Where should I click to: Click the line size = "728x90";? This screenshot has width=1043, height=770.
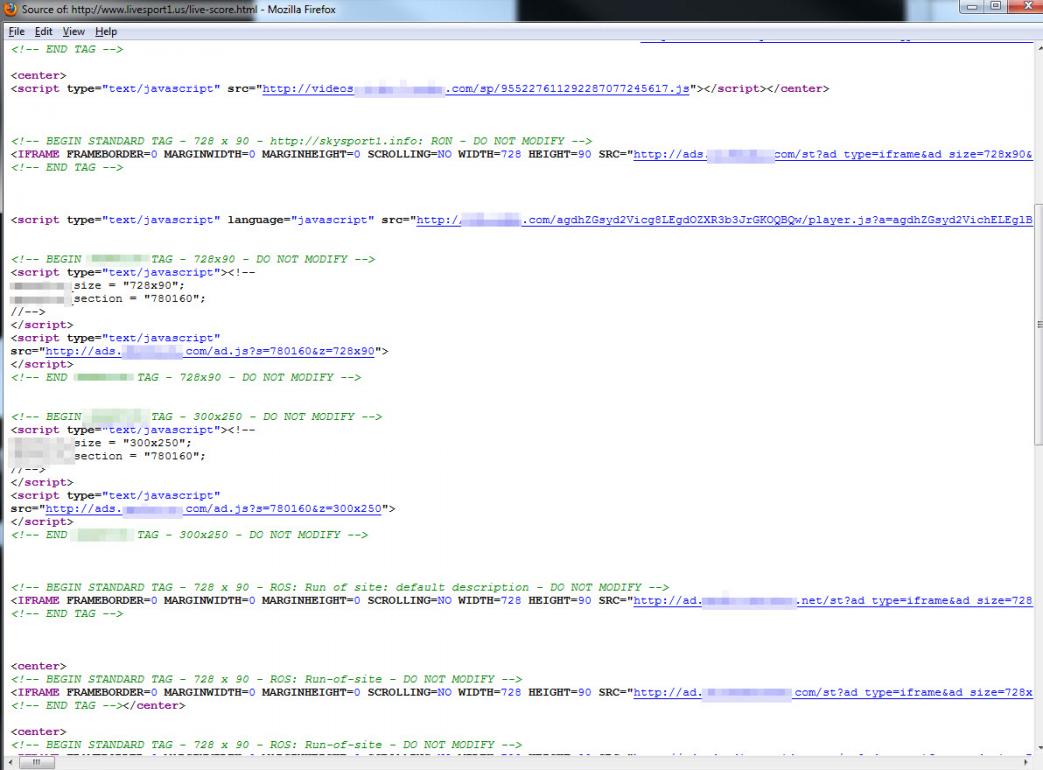pos(98,285)
